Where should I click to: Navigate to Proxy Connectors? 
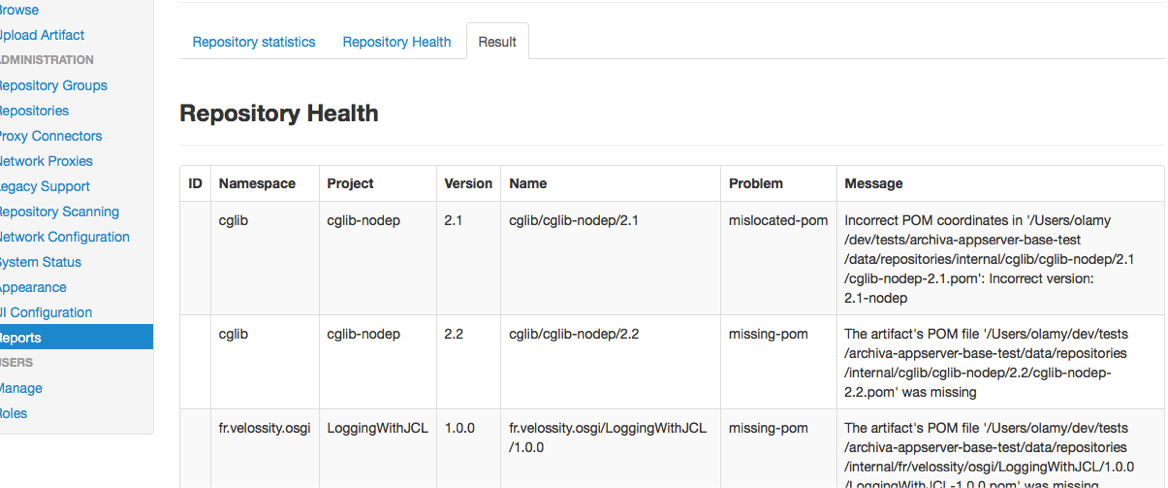tap(50, 136)
